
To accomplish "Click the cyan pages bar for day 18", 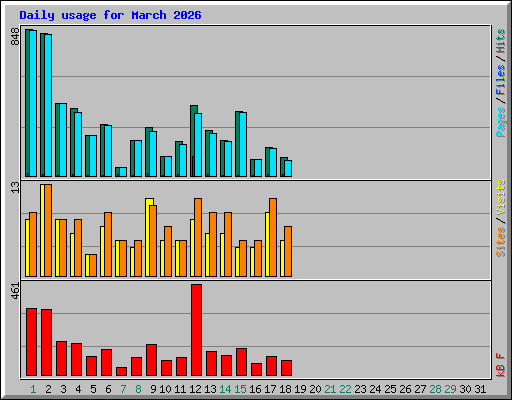I will (x=288, y=168).
